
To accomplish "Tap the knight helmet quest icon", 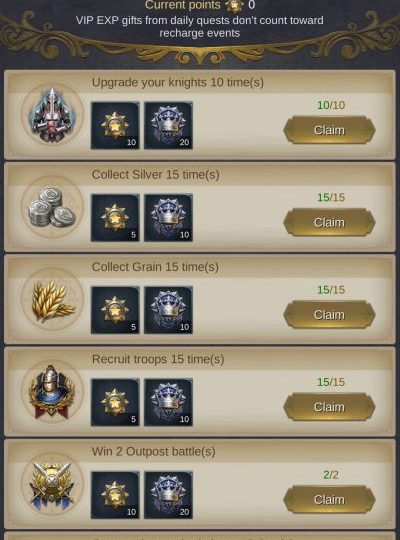I will click(52, 115).
